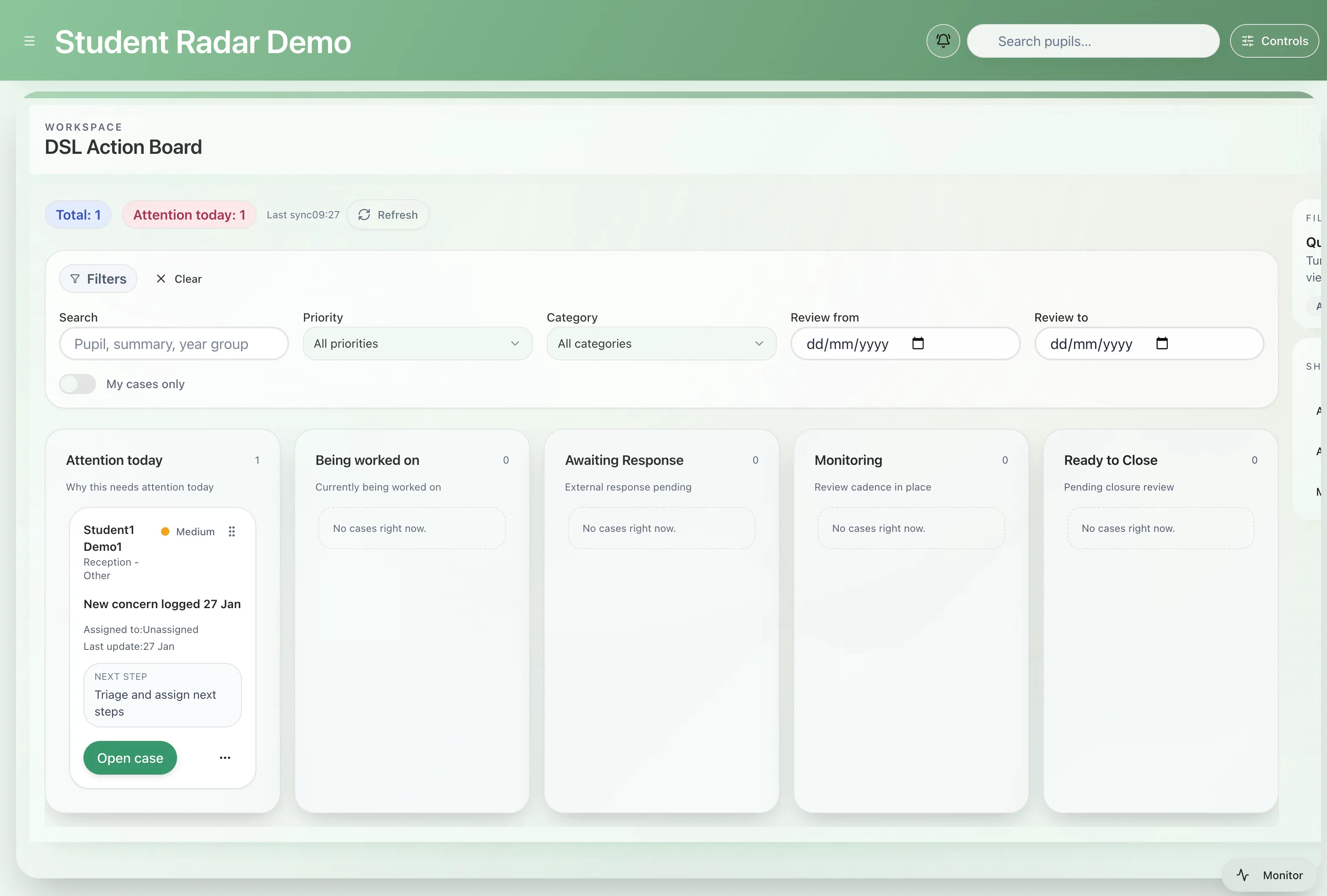This screenshot has width=1327, height=896.
Task: Click the refresh sync icon
Action: (365, 215)
